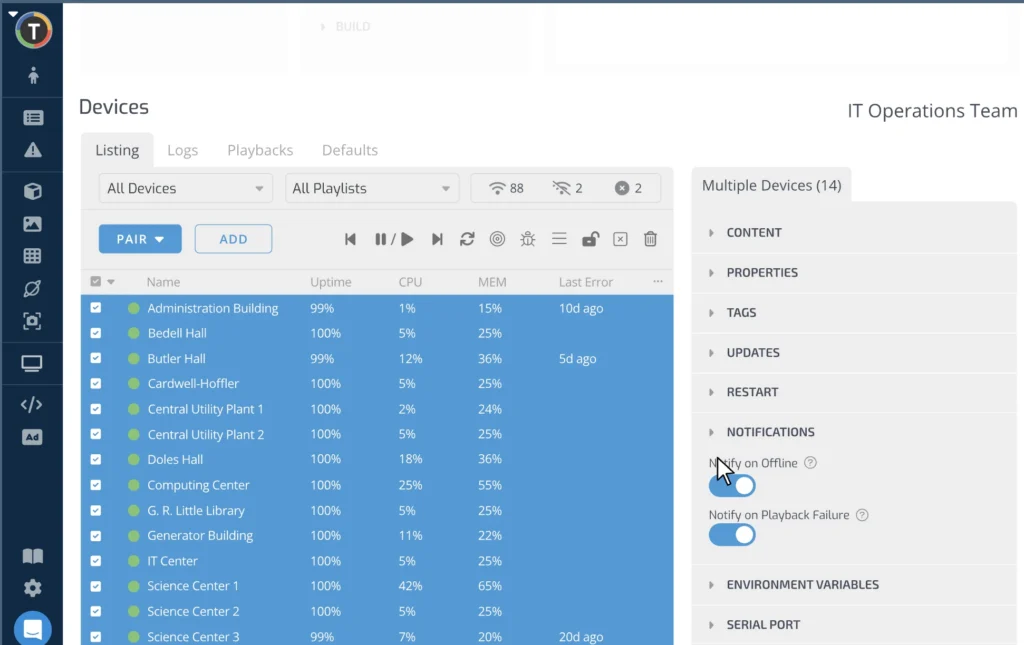Sort by the Name column header
1024x645 pixels.
tap(163, 282)
